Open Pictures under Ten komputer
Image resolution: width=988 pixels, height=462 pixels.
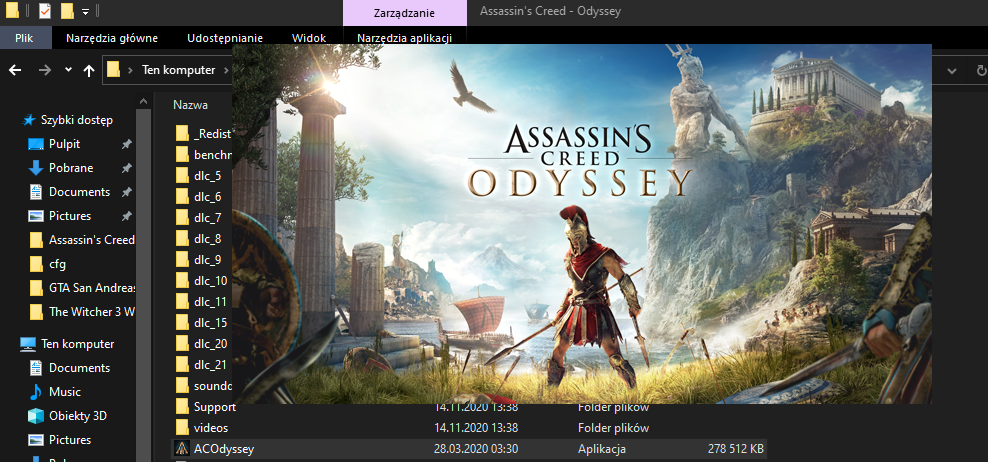pyautogui.click(x=70, y=439)
